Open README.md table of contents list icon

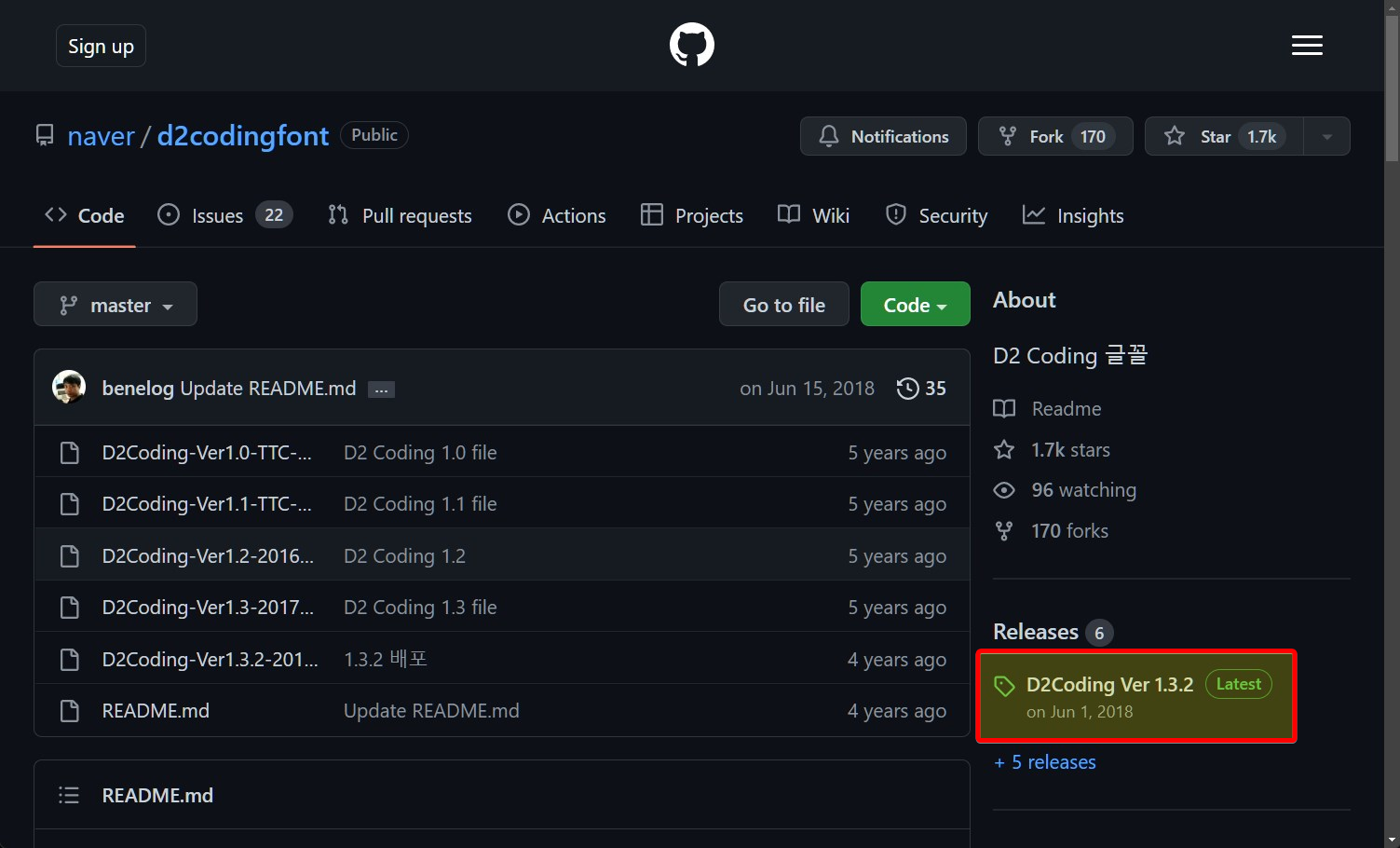pos(69,795)
